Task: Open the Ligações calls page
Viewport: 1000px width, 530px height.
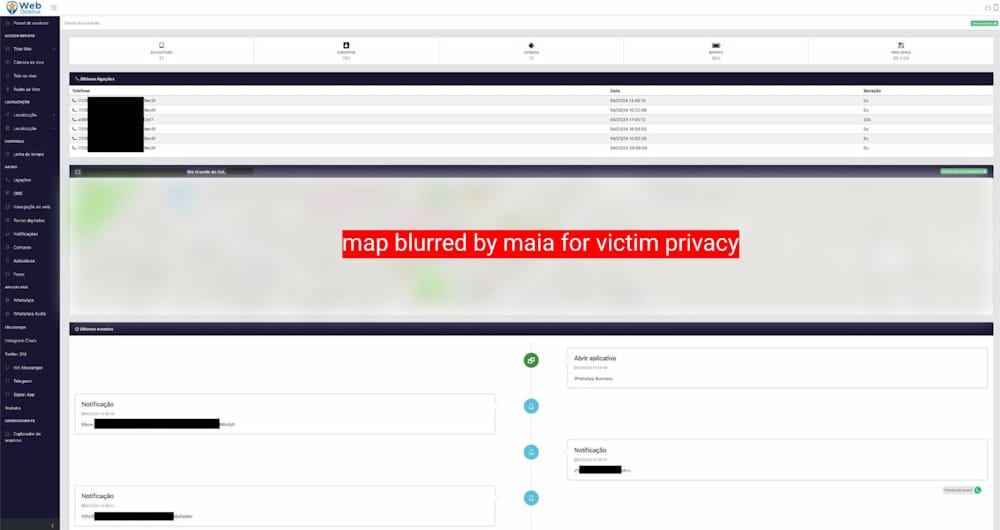Action: 22,180
